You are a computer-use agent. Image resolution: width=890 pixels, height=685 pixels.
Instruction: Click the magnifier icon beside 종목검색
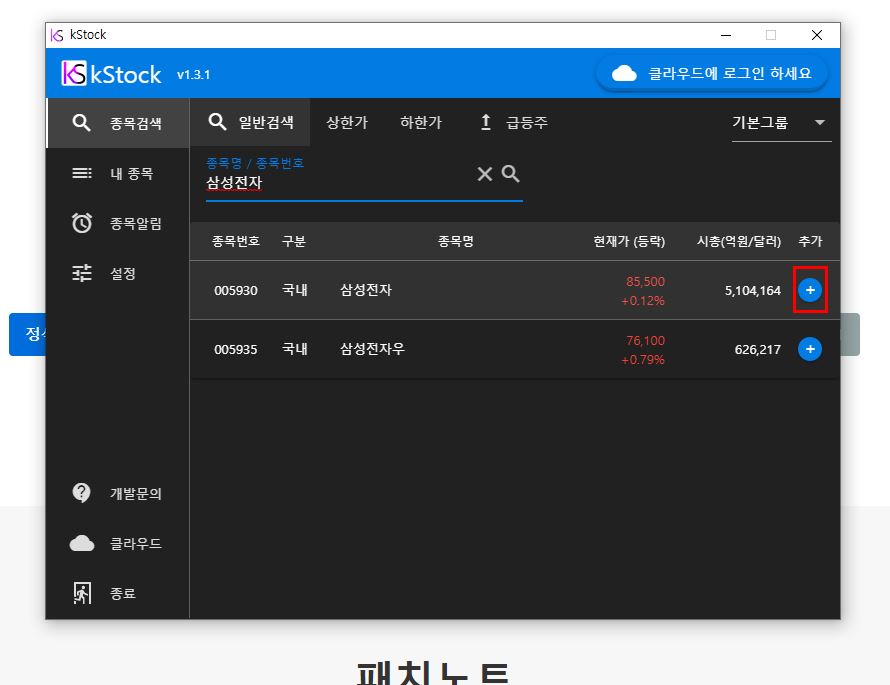pyautogui.click(x=82, y=123)
